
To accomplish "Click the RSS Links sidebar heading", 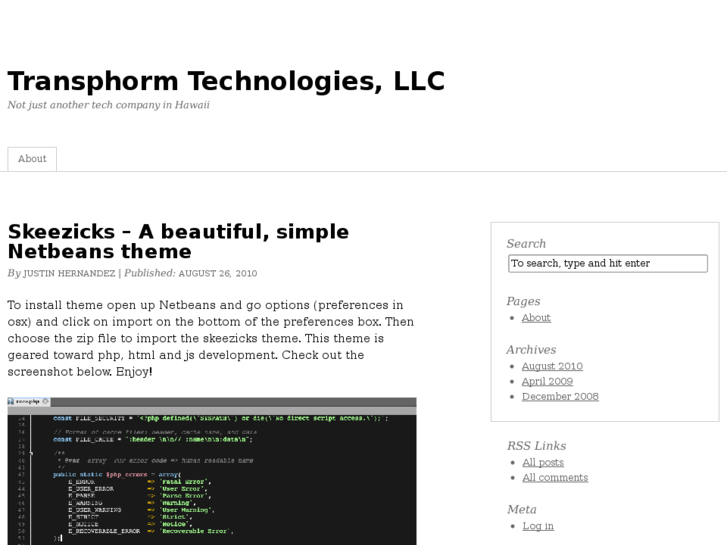I will [536, 446].
